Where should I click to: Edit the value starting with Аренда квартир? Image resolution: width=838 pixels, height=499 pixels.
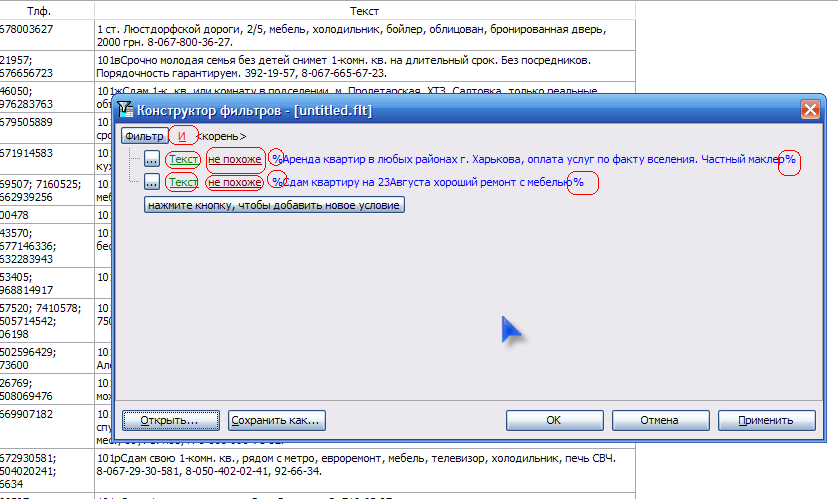[530, 159]
